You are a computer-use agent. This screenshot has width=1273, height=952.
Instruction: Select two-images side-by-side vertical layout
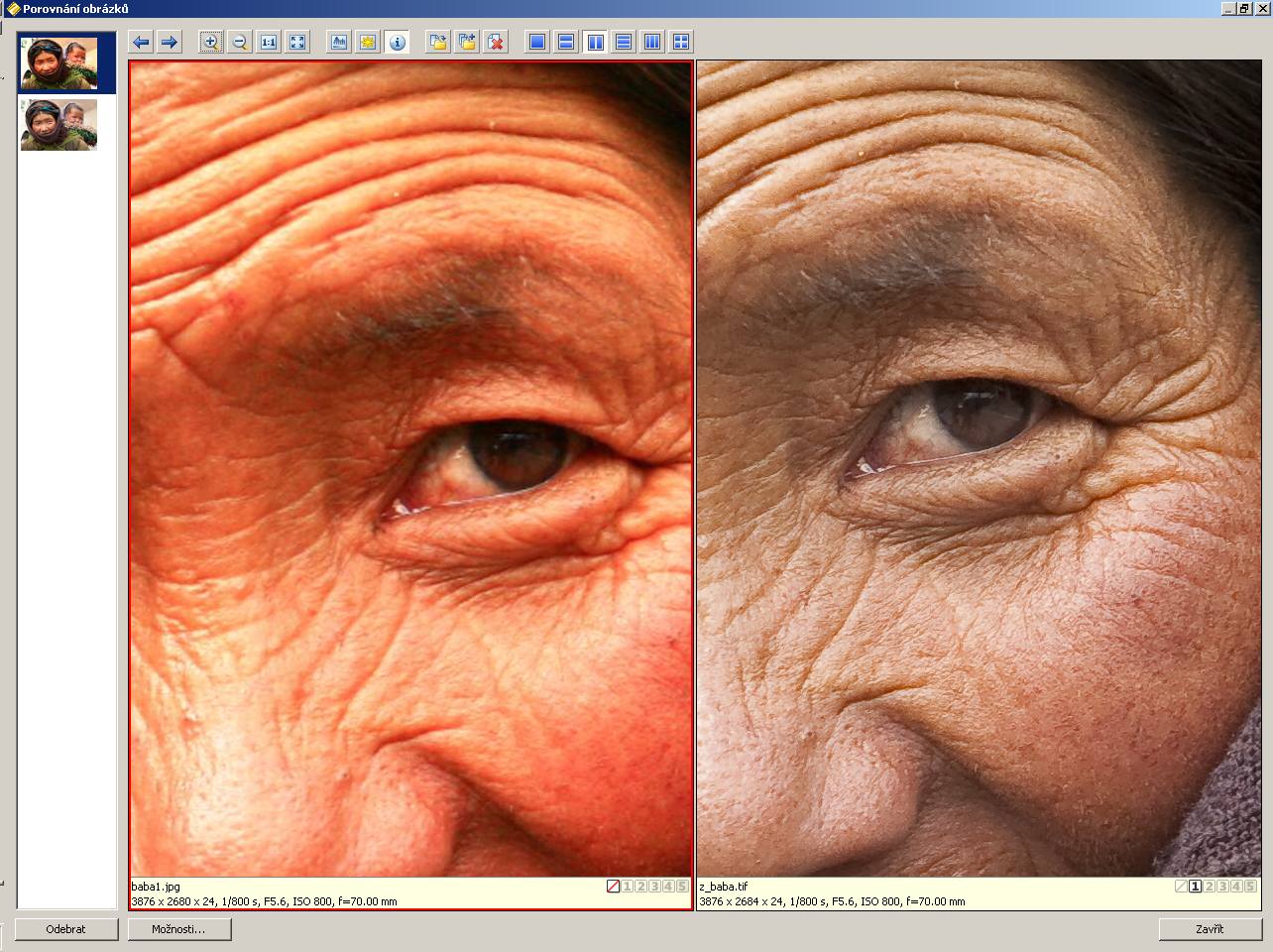click(x=595, y=42)
